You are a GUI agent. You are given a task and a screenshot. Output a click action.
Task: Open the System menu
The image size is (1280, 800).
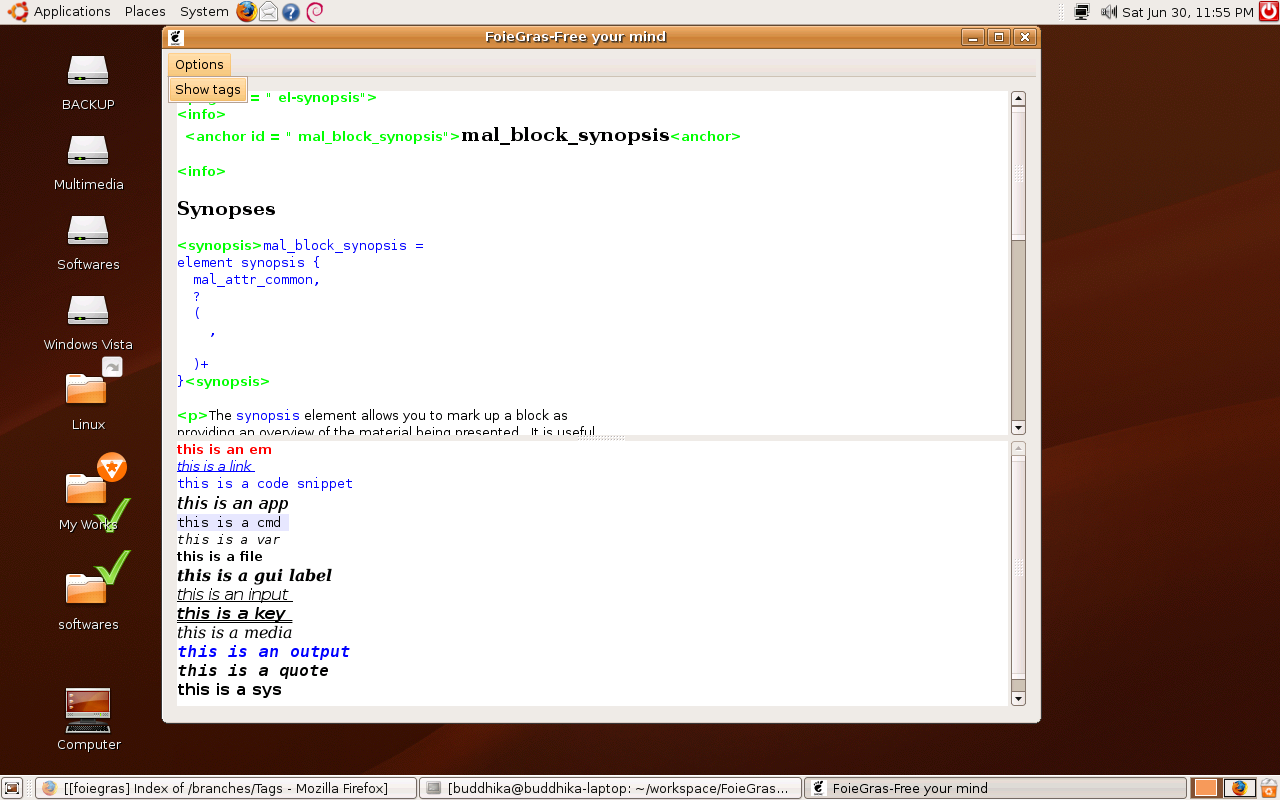(204, 11)
